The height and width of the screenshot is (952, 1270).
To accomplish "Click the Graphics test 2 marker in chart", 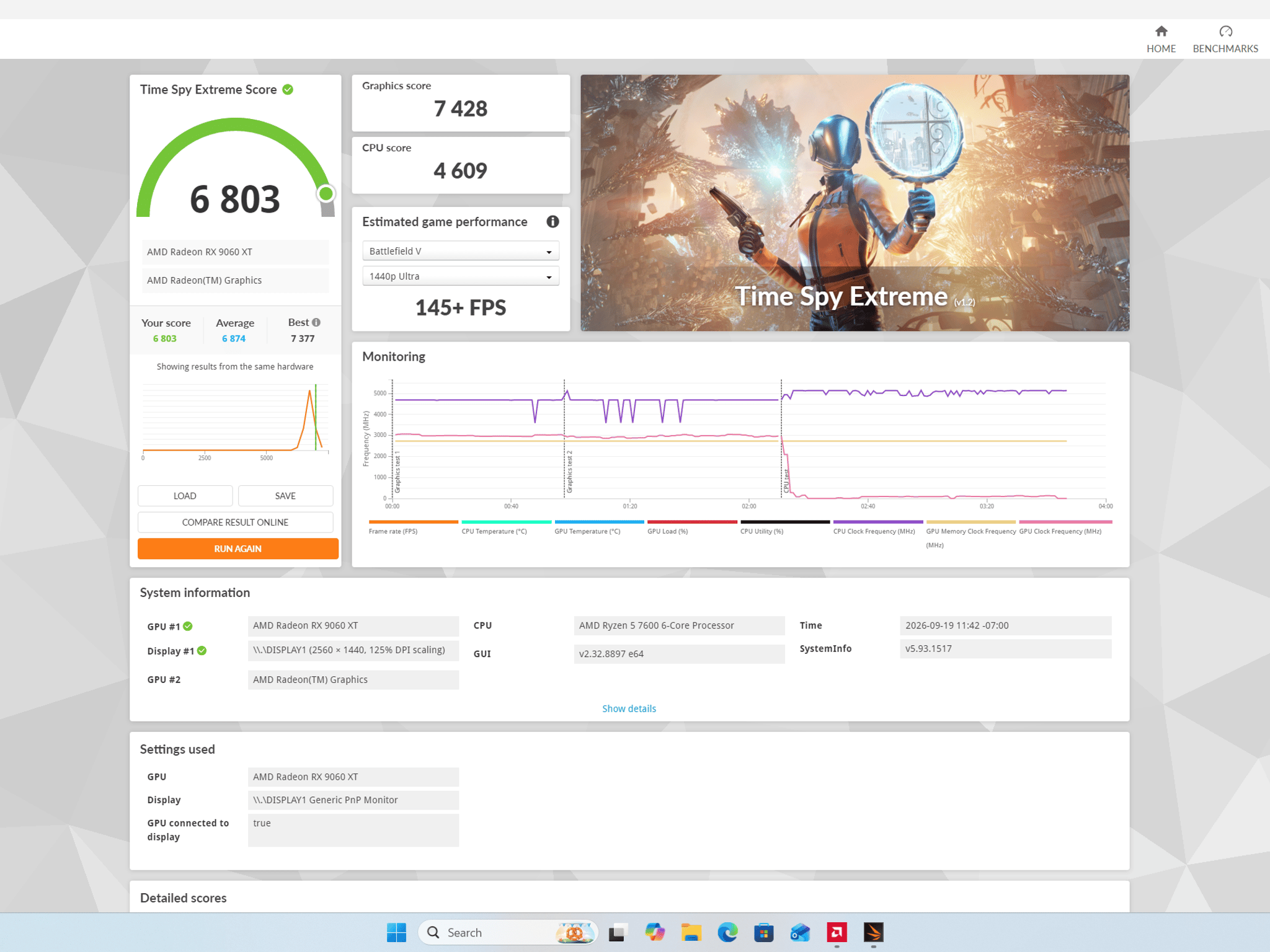I will 569,472.
